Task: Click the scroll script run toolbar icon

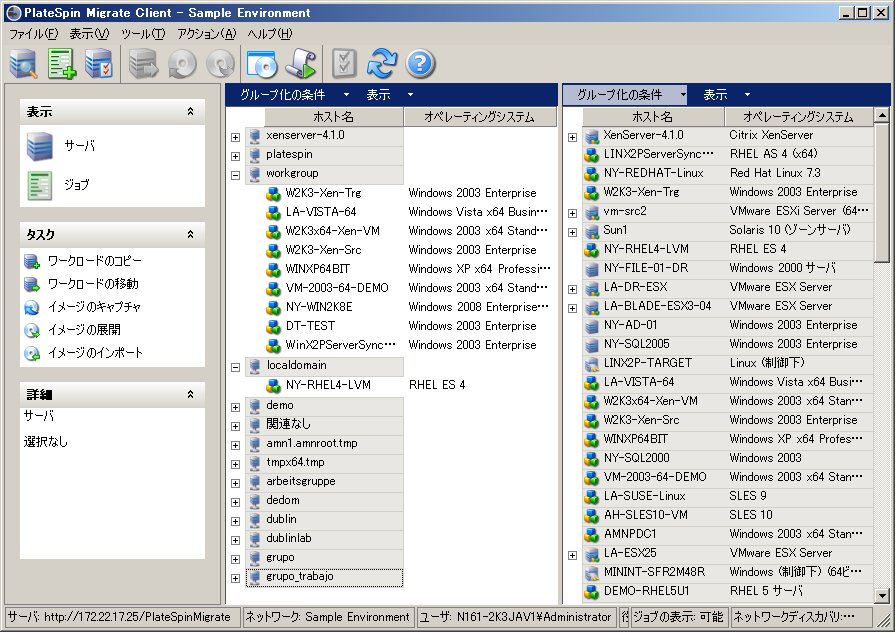Action: (x=299, y=64)
